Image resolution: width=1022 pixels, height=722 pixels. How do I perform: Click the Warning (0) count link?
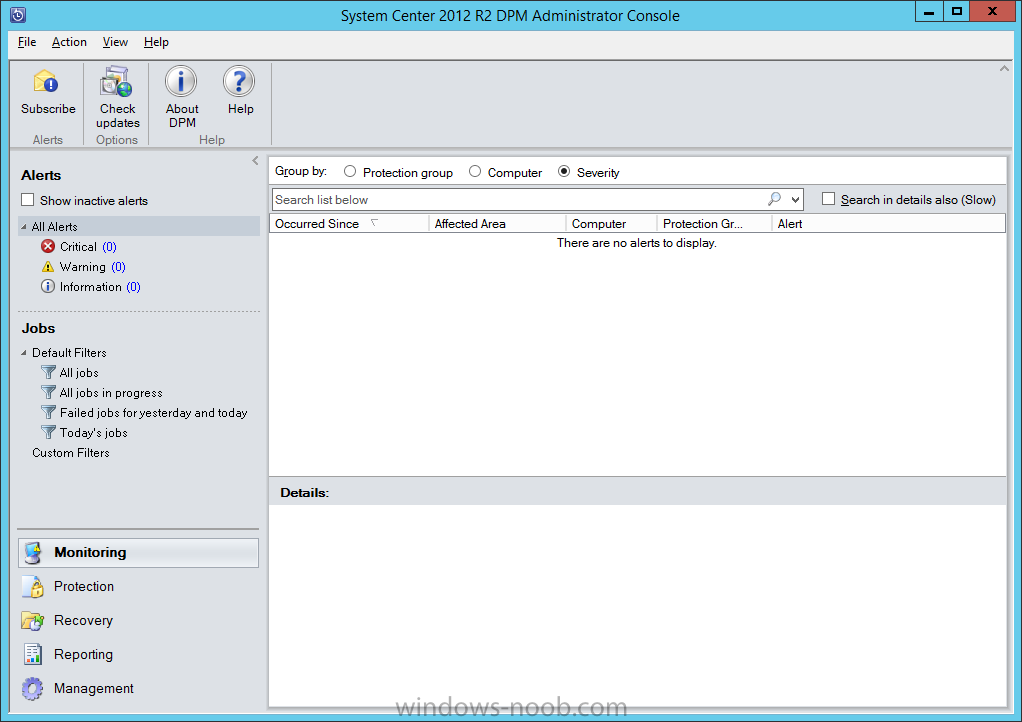pyautogui.click(x=118, y=267)
